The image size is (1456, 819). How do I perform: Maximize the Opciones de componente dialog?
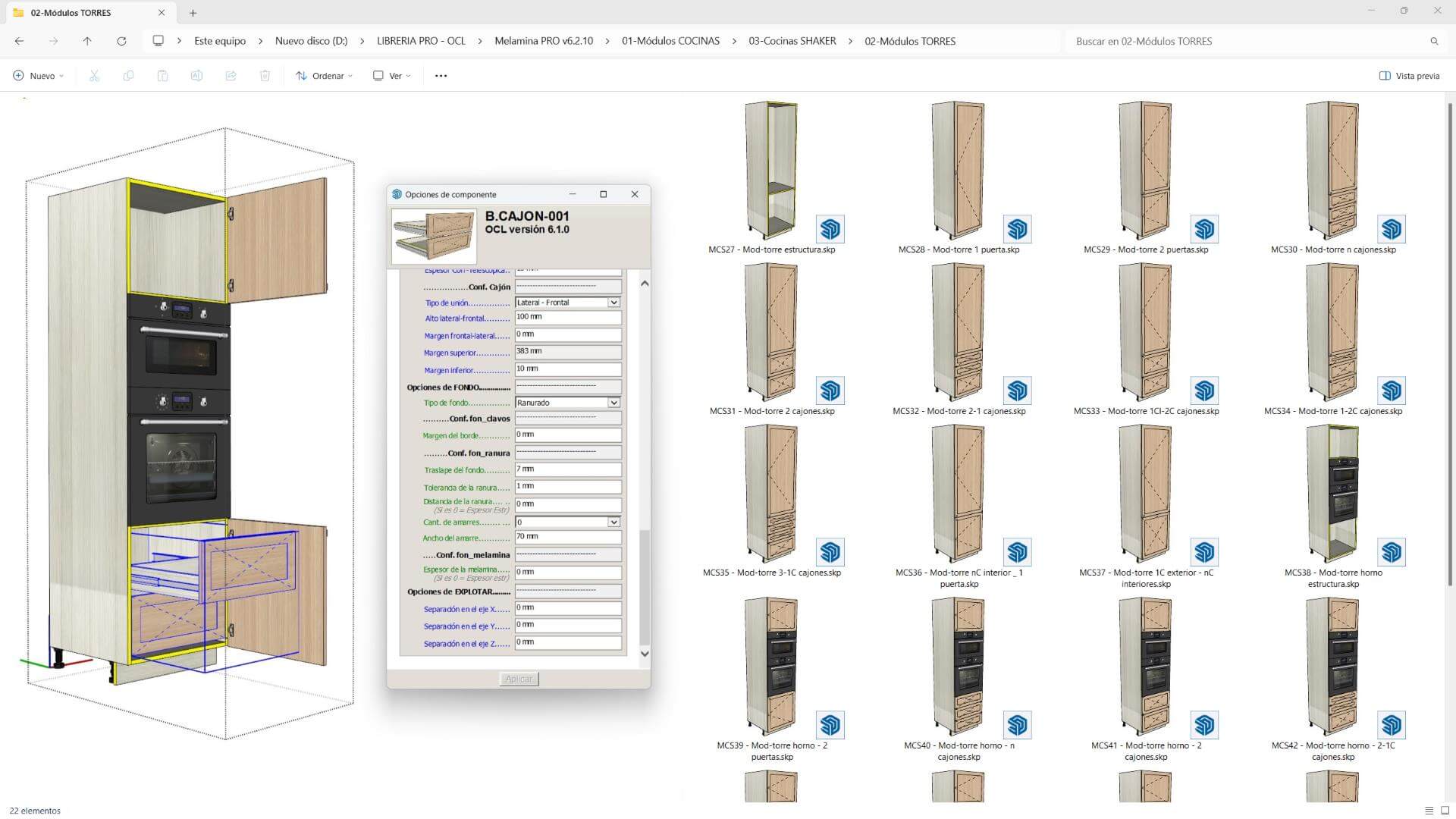[x=604, y=194]
